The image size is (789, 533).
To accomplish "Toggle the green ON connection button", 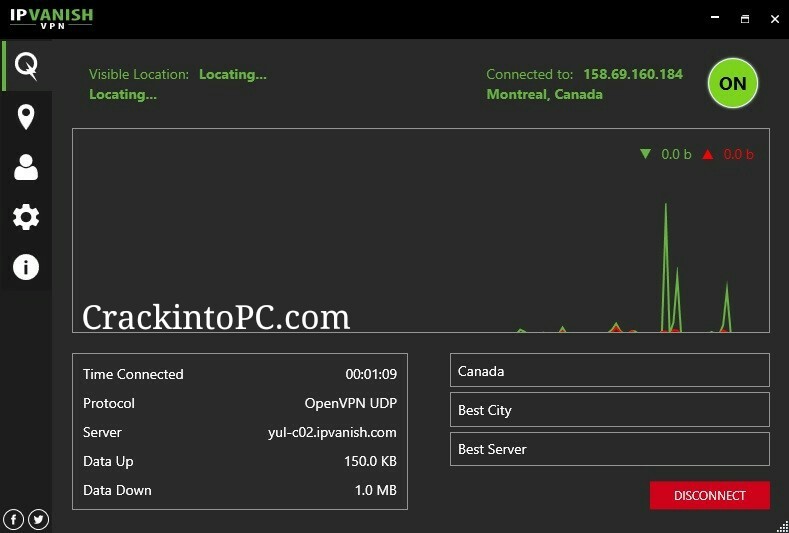I will pyautogui.click(x=733, y=83).
